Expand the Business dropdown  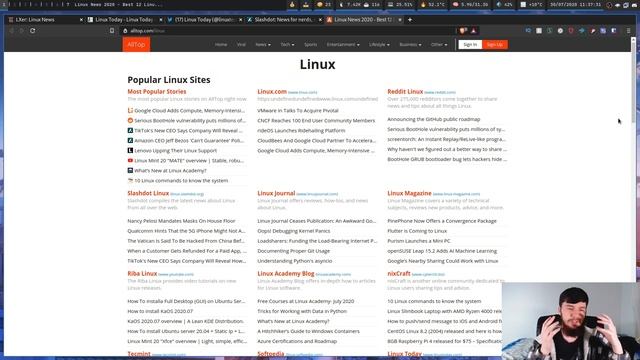[410, 44]
